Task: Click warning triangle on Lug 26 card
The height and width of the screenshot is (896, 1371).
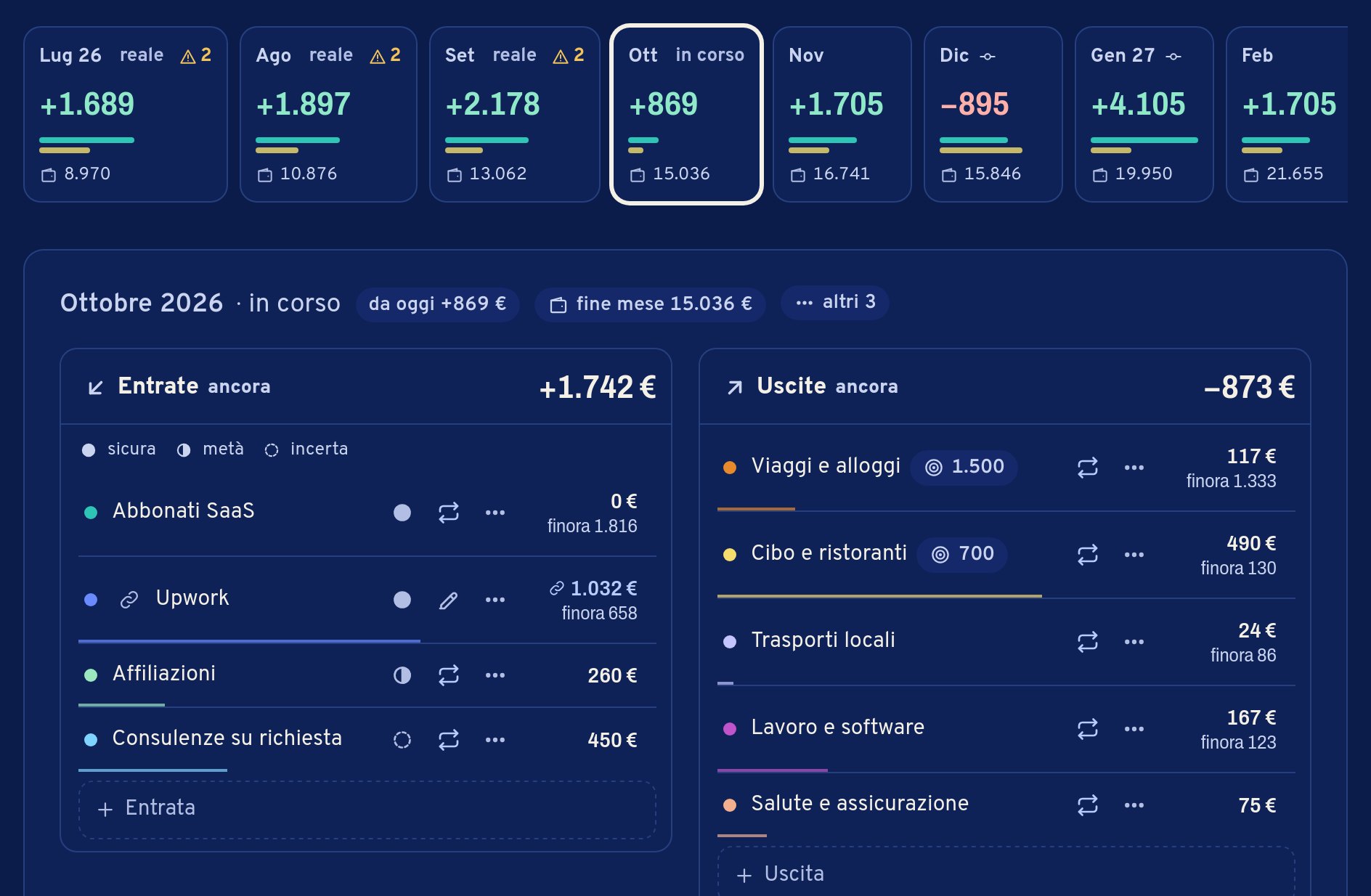Action: 188,56
